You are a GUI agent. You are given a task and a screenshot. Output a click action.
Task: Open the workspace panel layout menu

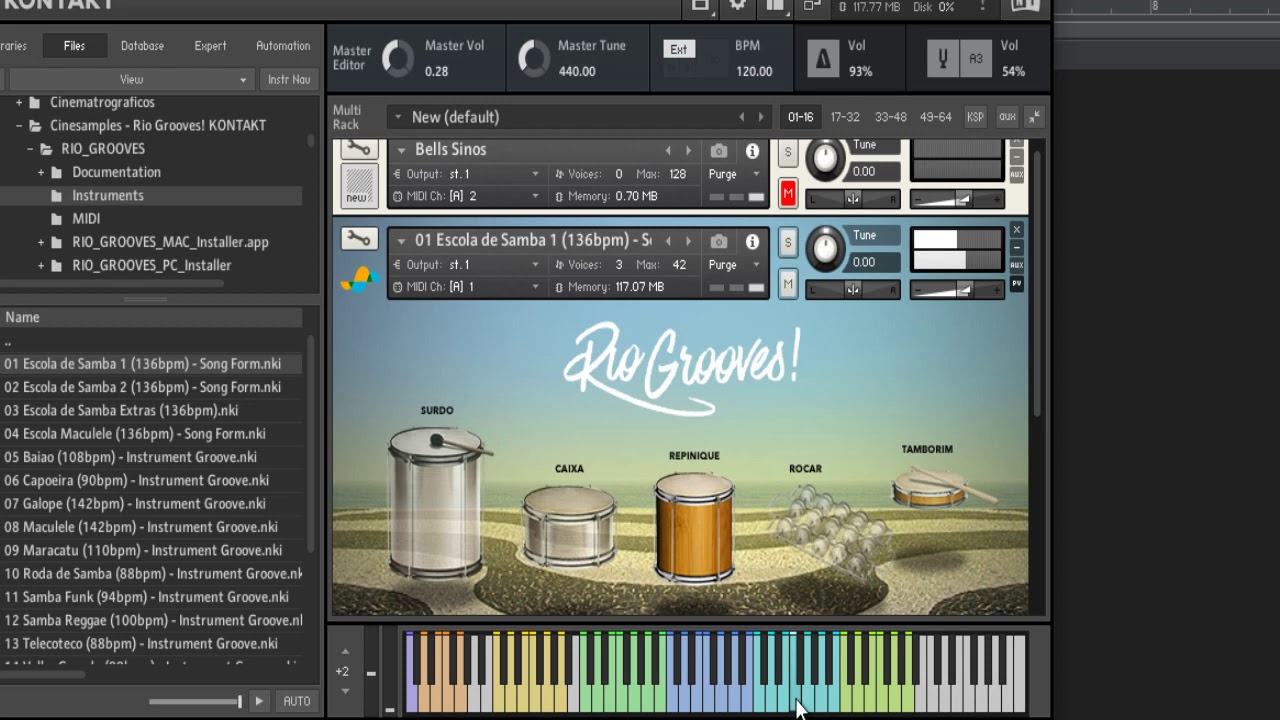tap(775, 5)
